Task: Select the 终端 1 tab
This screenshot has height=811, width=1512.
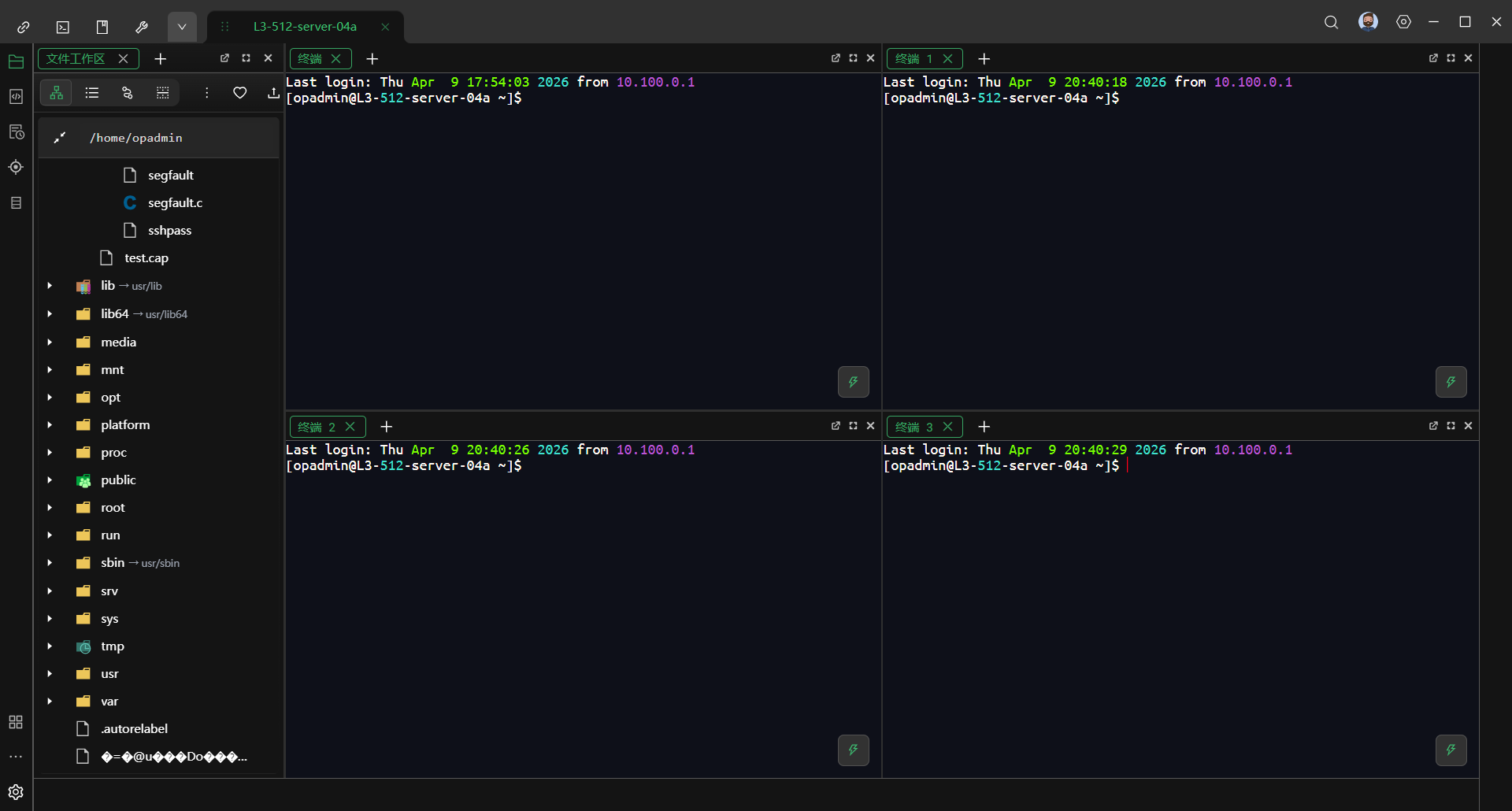Action: pos(914,59)
